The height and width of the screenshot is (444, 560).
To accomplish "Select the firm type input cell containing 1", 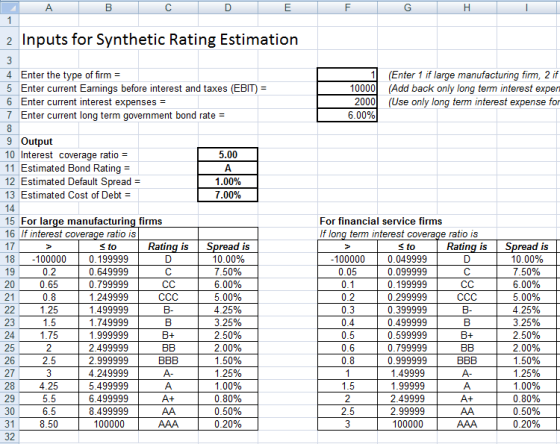I will pyautogui.click(x=347, y=75).
